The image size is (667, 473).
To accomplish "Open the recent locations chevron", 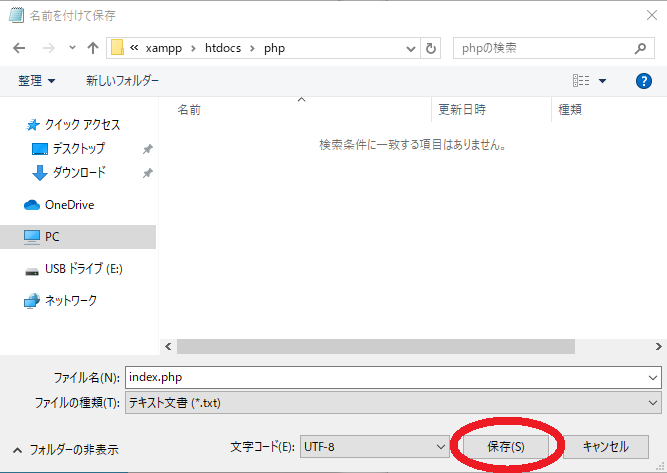I will tap(72, 48).
